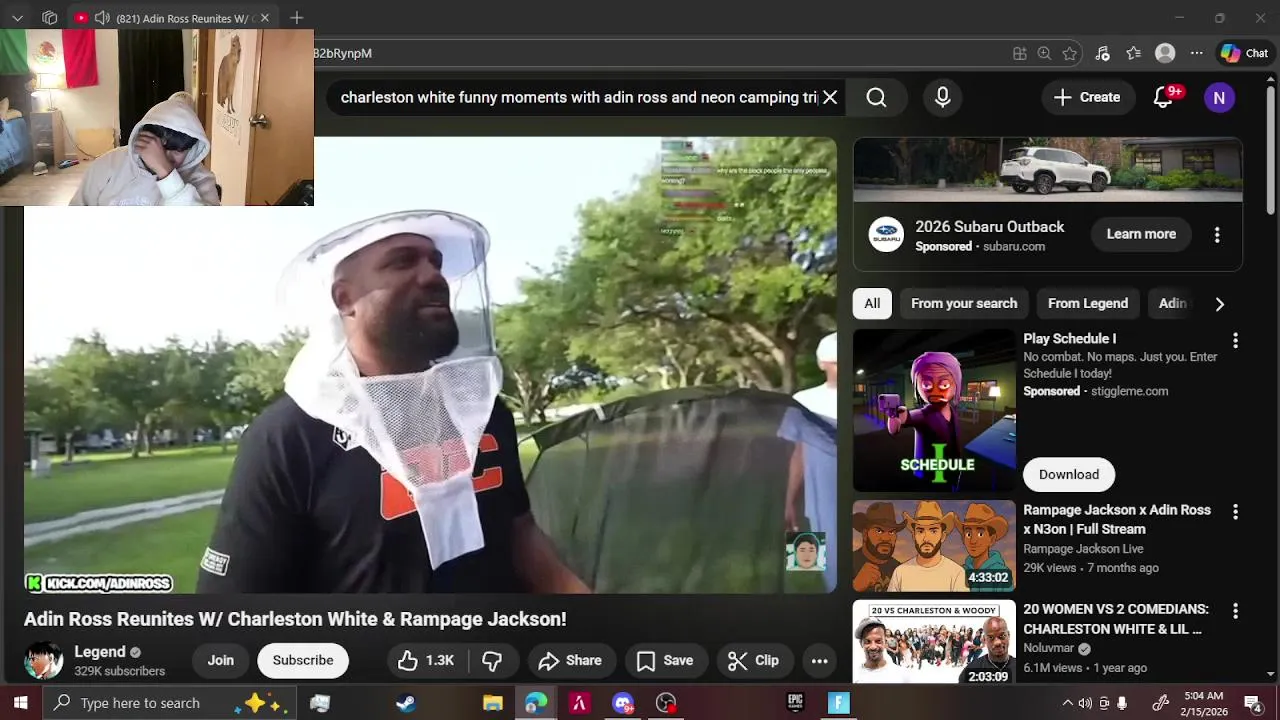The width and height of the screenshot is (1280, 720).
Task: Share the video
Action: (570, 660)
